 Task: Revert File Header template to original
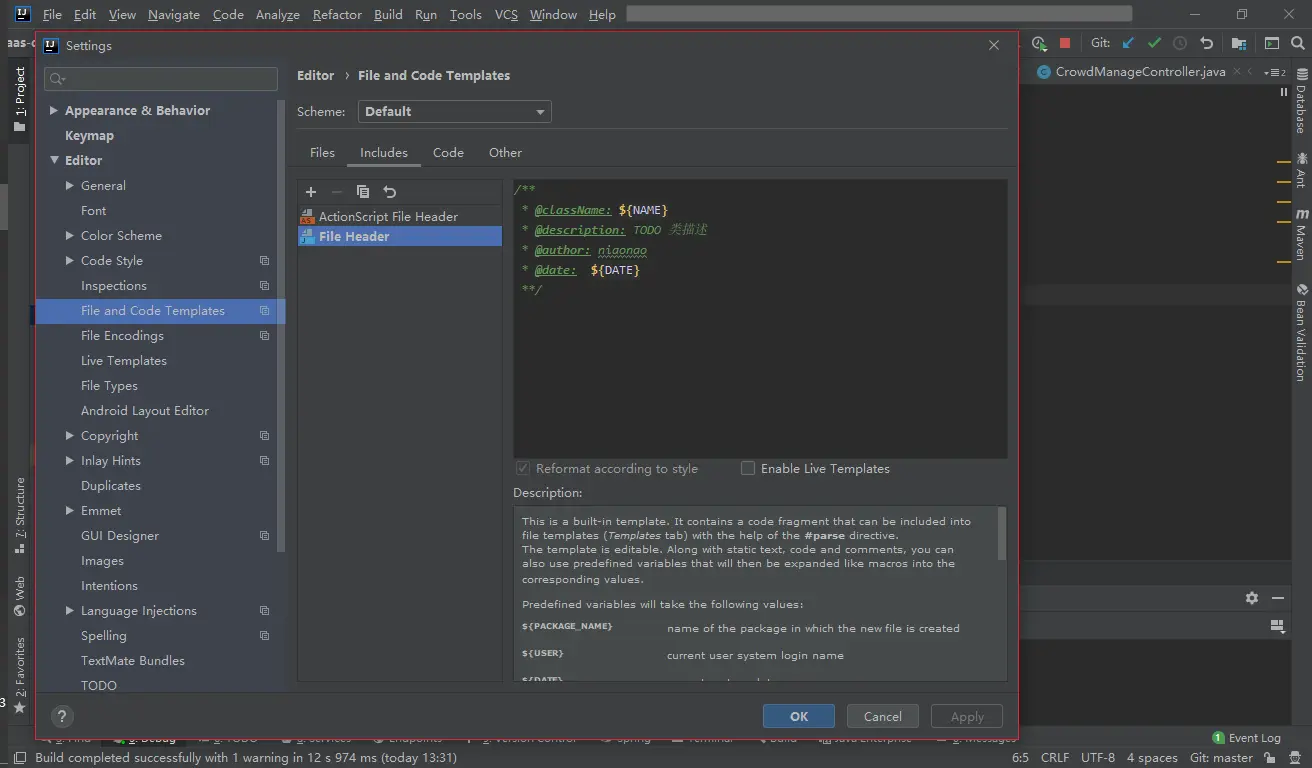coord(390,192)
